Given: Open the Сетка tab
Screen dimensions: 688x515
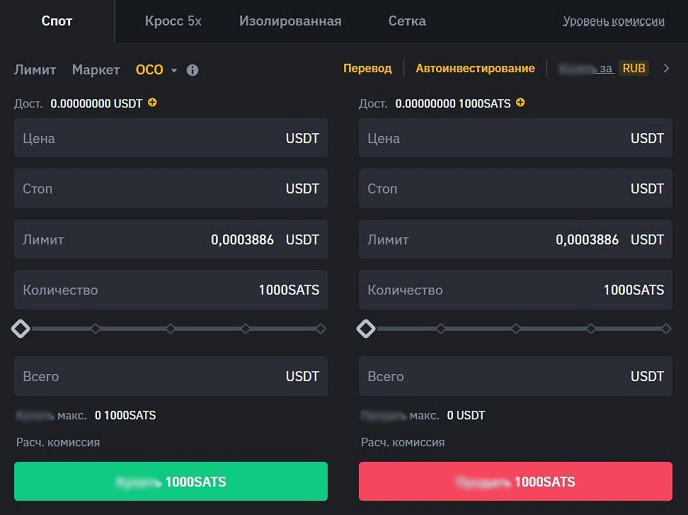Looking at the screenshot, I should click(x=407, y=21).
